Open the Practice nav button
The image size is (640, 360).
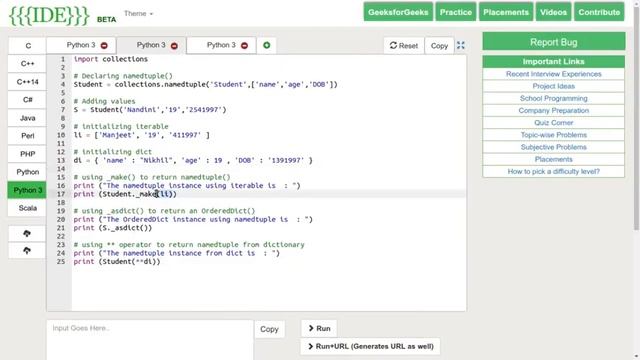[456, 12]
